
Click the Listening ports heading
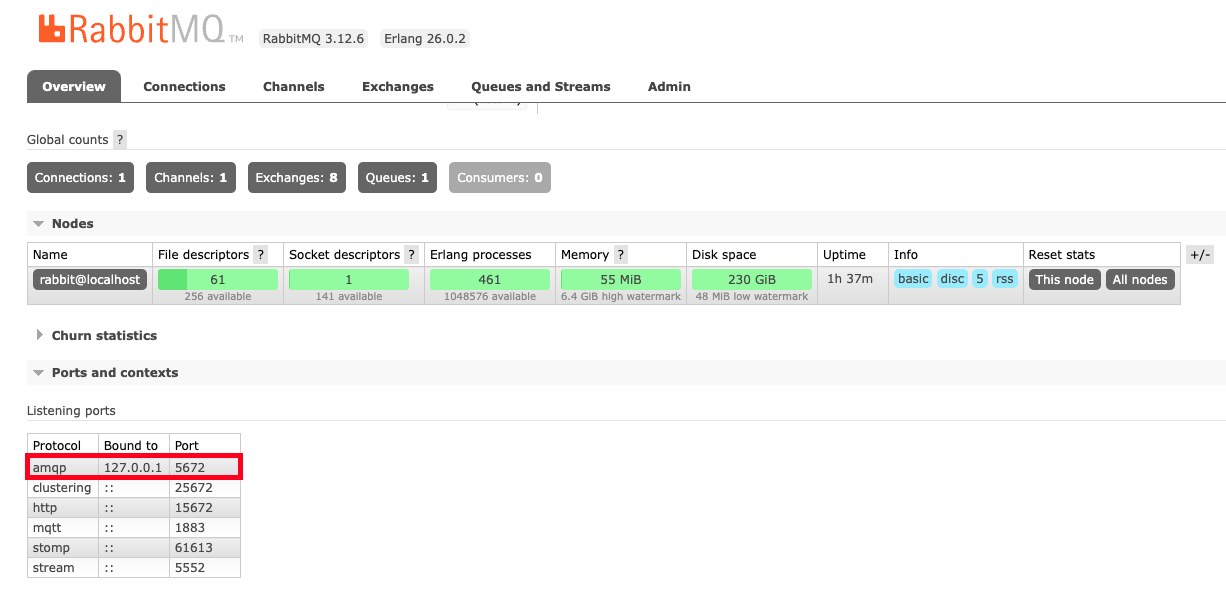71,411
